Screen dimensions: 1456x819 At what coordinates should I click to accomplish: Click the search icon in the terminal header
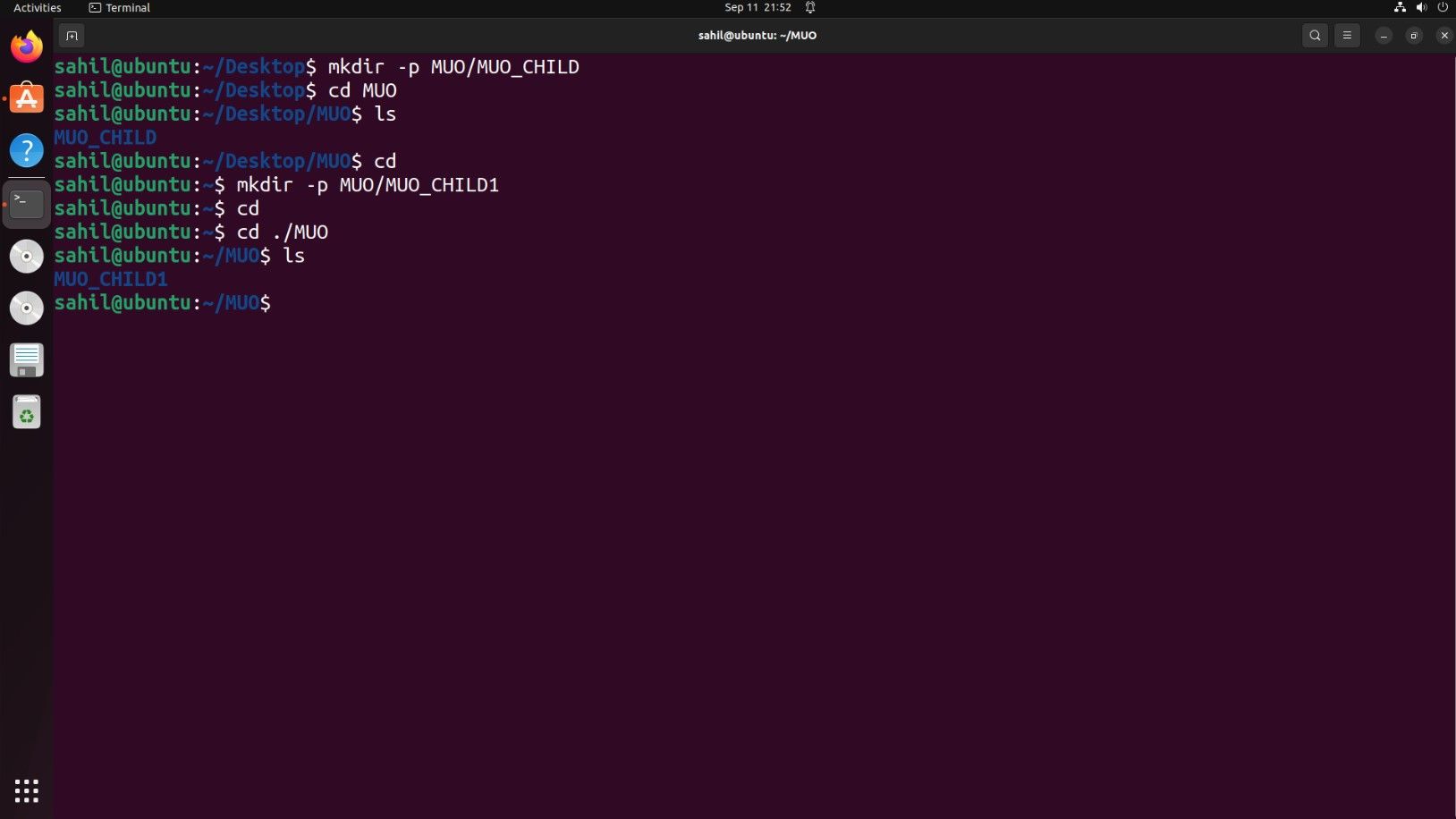[1314, 35]
